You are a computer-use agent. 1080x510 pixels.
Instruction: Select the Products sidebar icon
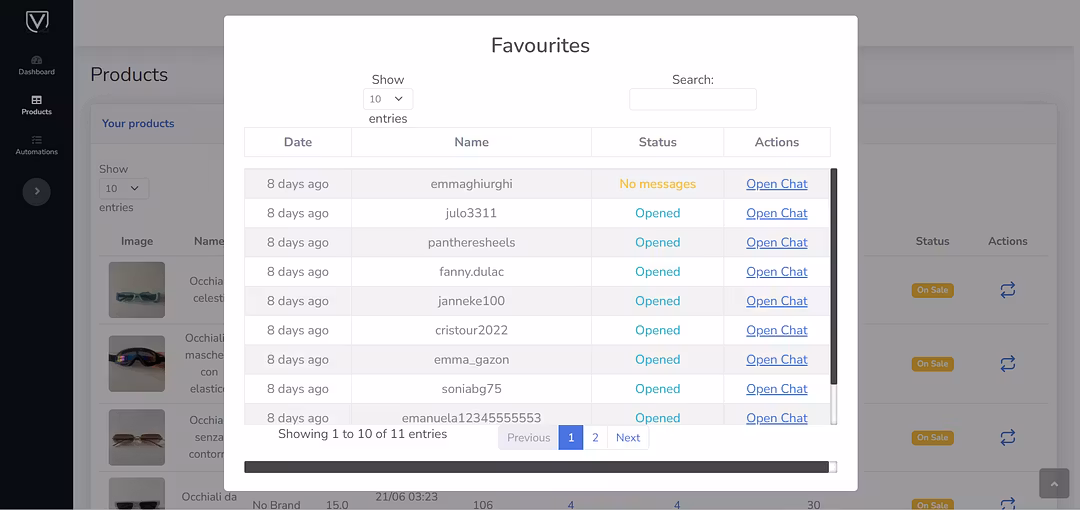[x=37, y=105]
